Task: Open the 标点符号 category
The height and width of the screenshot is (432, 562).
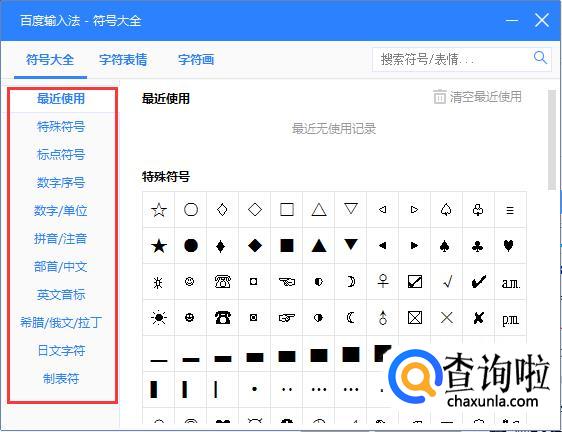Action: coord(61,155)
